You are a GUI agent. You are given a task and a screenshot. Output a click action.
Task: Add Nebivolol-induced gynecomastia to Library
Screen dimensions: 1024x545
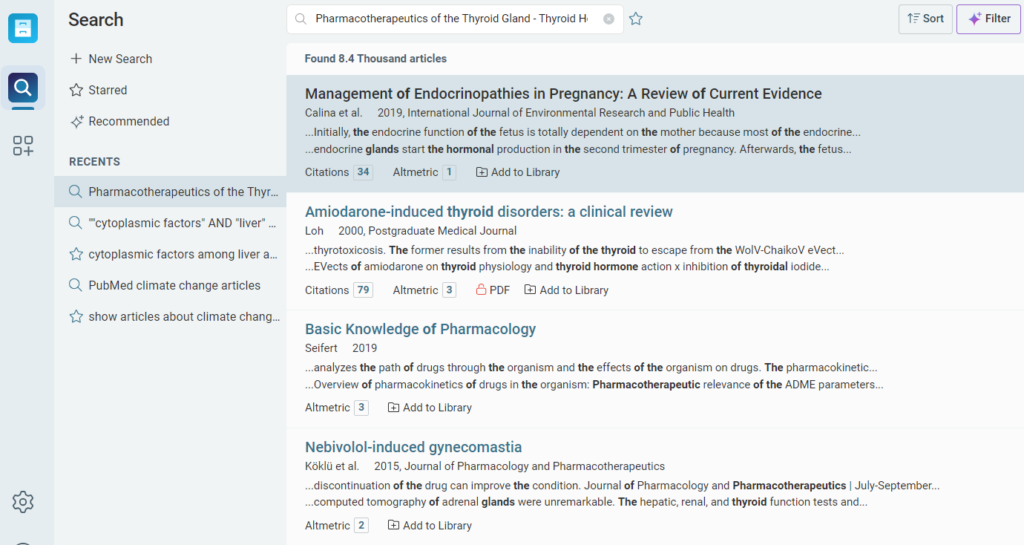[429, 525]
